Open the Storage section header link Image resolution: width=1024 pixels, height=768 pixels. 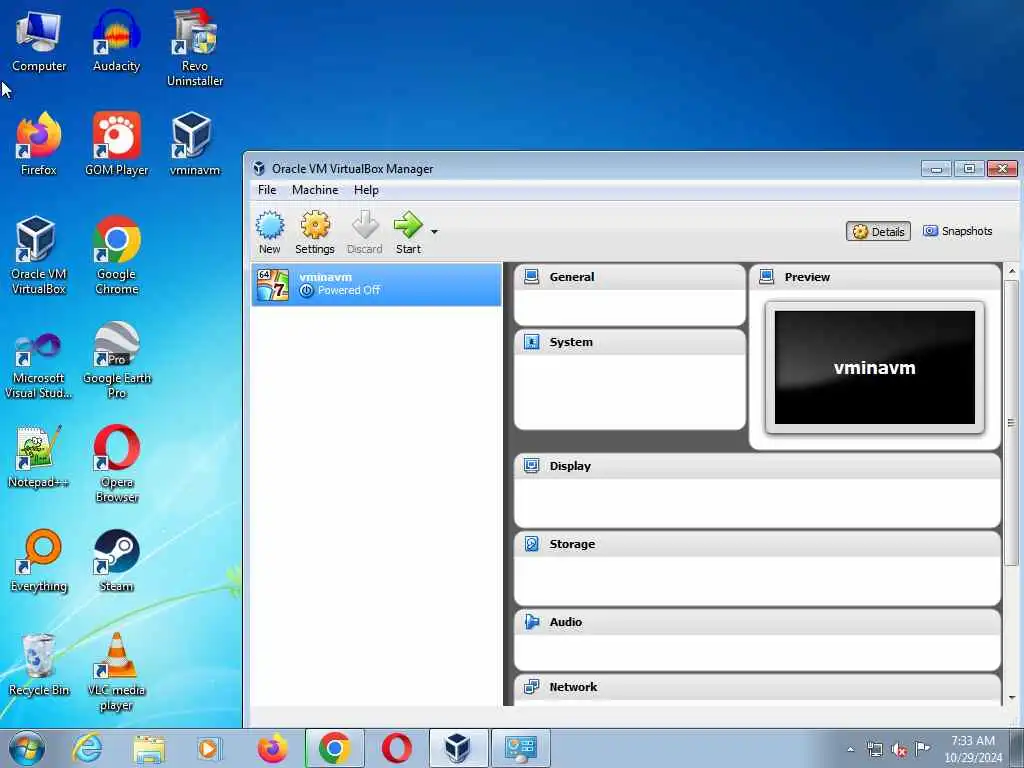[572, 544]
